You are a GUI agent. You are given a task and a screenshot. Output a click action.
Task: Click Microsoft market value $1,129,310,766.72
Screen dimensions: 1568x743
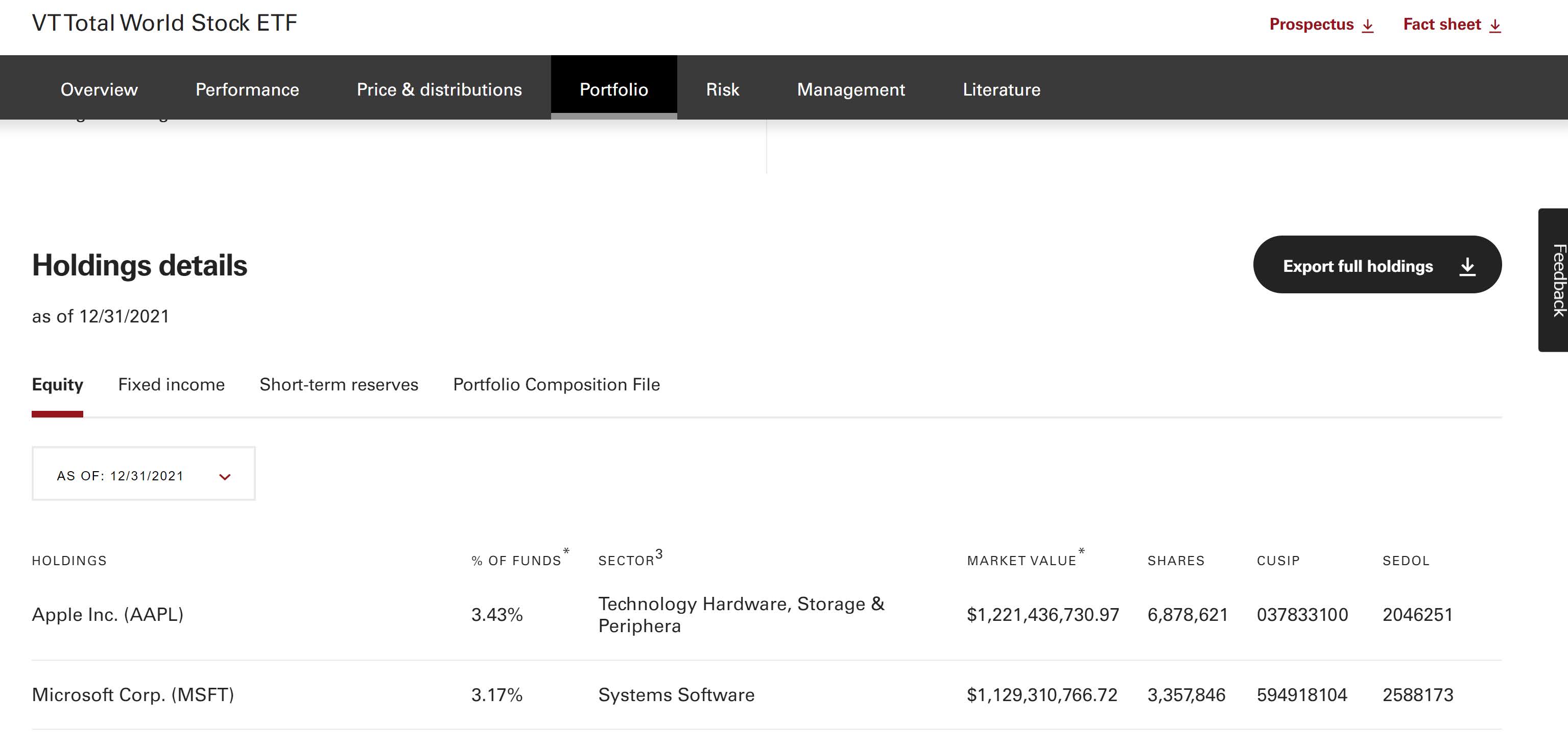tap(1042, 695)
